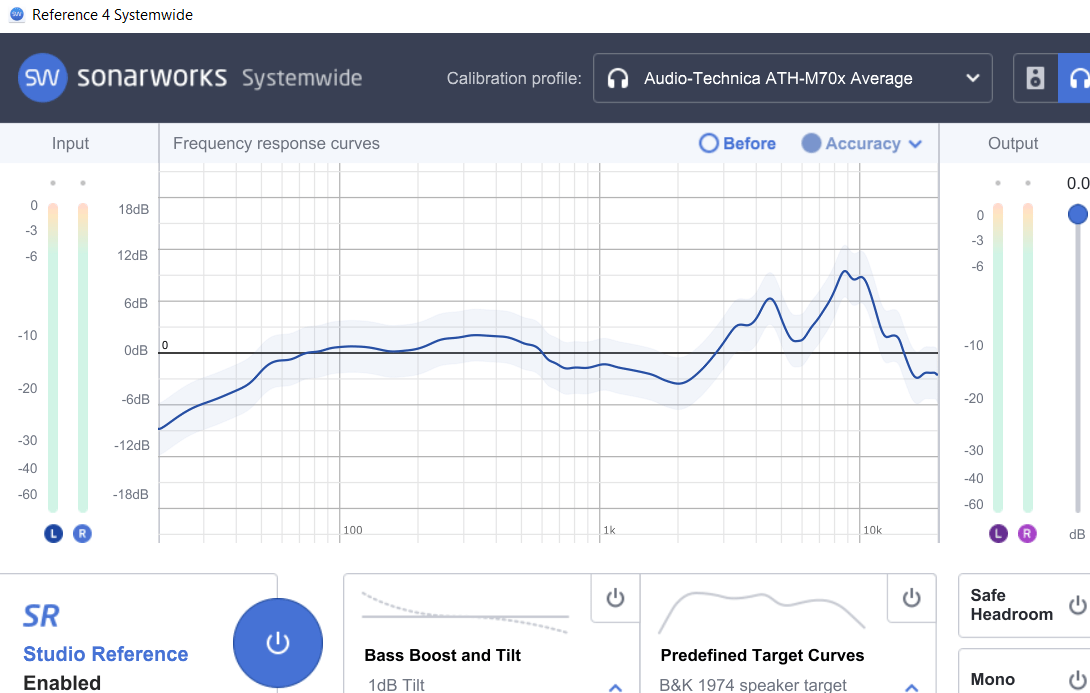Click the Input panel heading
Viewport: 1090px width, 693px height.
[70, 143]
